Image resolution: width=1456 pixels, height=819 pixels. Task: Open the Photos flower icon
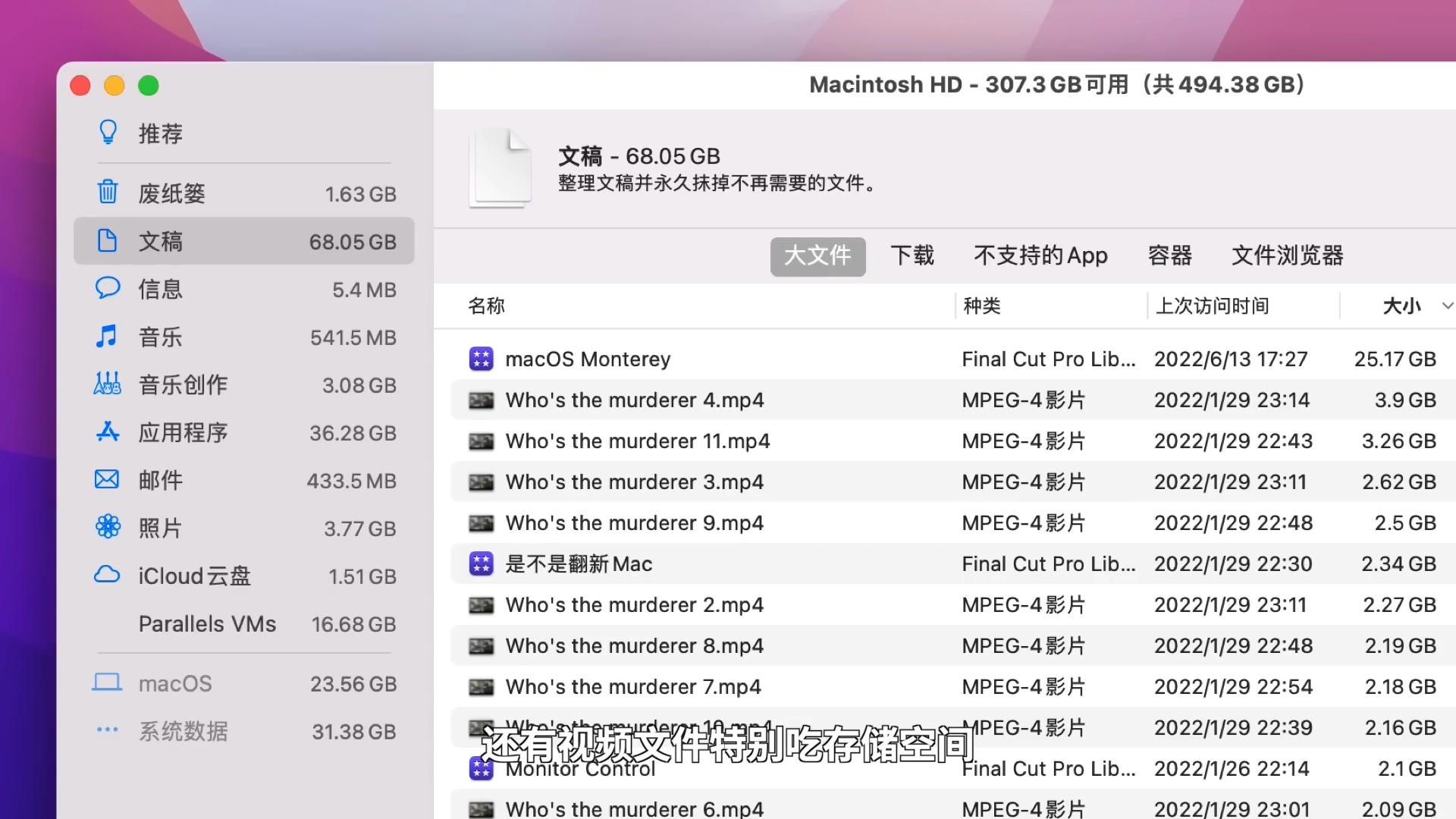(108, 526)
